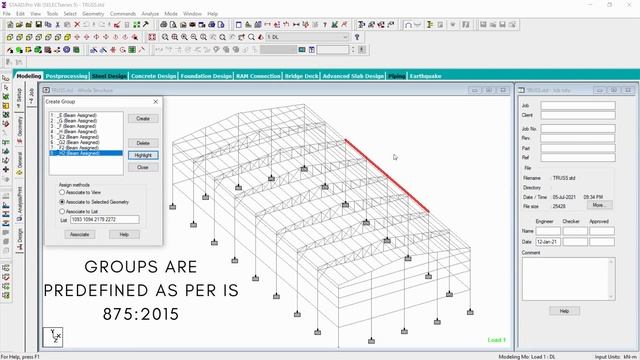This screenshot has width=640, height=360.
Task: Select Associate to View radio option
Action: point(62,192)
